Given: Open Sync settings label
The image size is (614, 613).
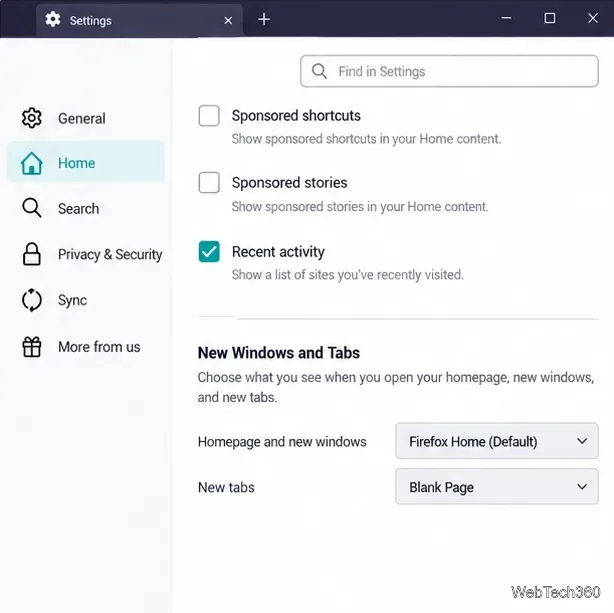Looking at the screenshot, I should [x=72, y=300].
